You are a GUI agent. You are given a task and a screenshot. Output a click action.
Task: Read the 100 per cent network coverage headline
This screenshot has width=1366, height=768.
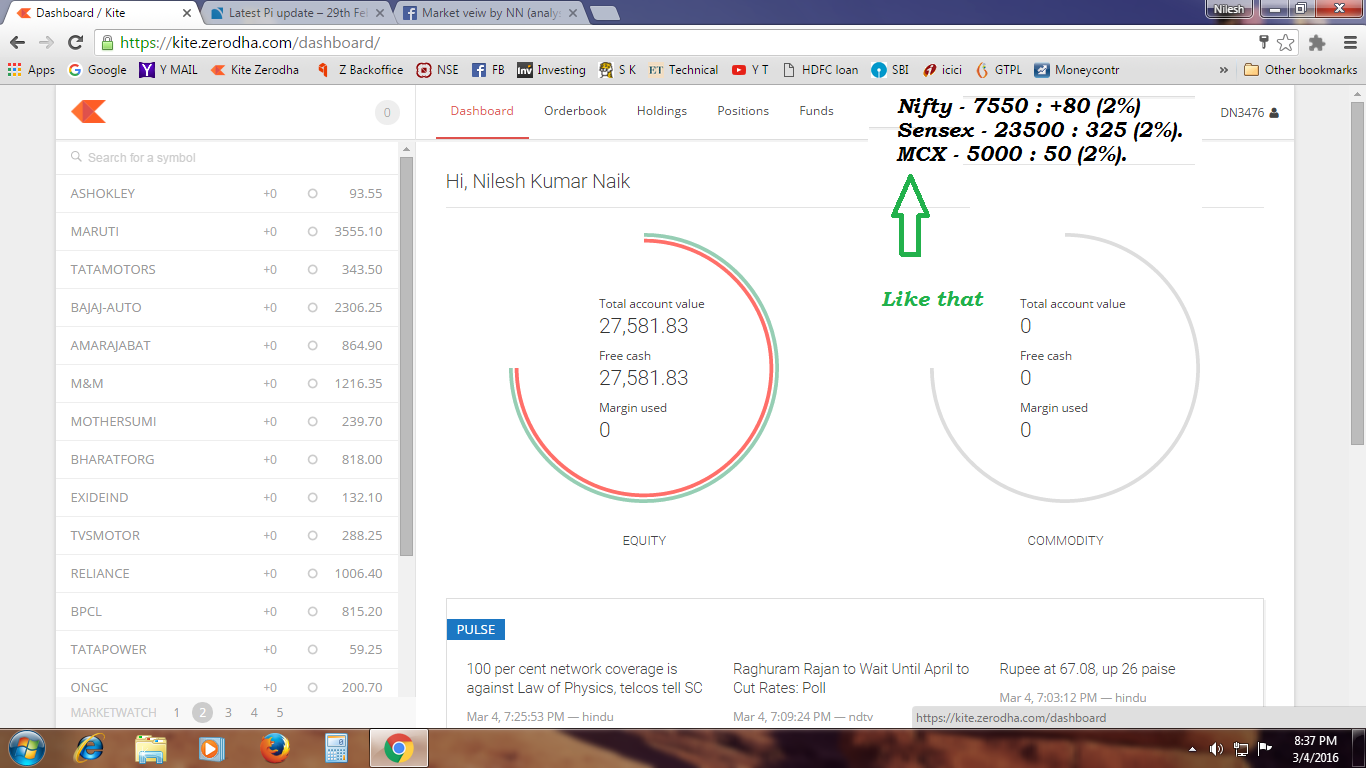click(585, 678)
